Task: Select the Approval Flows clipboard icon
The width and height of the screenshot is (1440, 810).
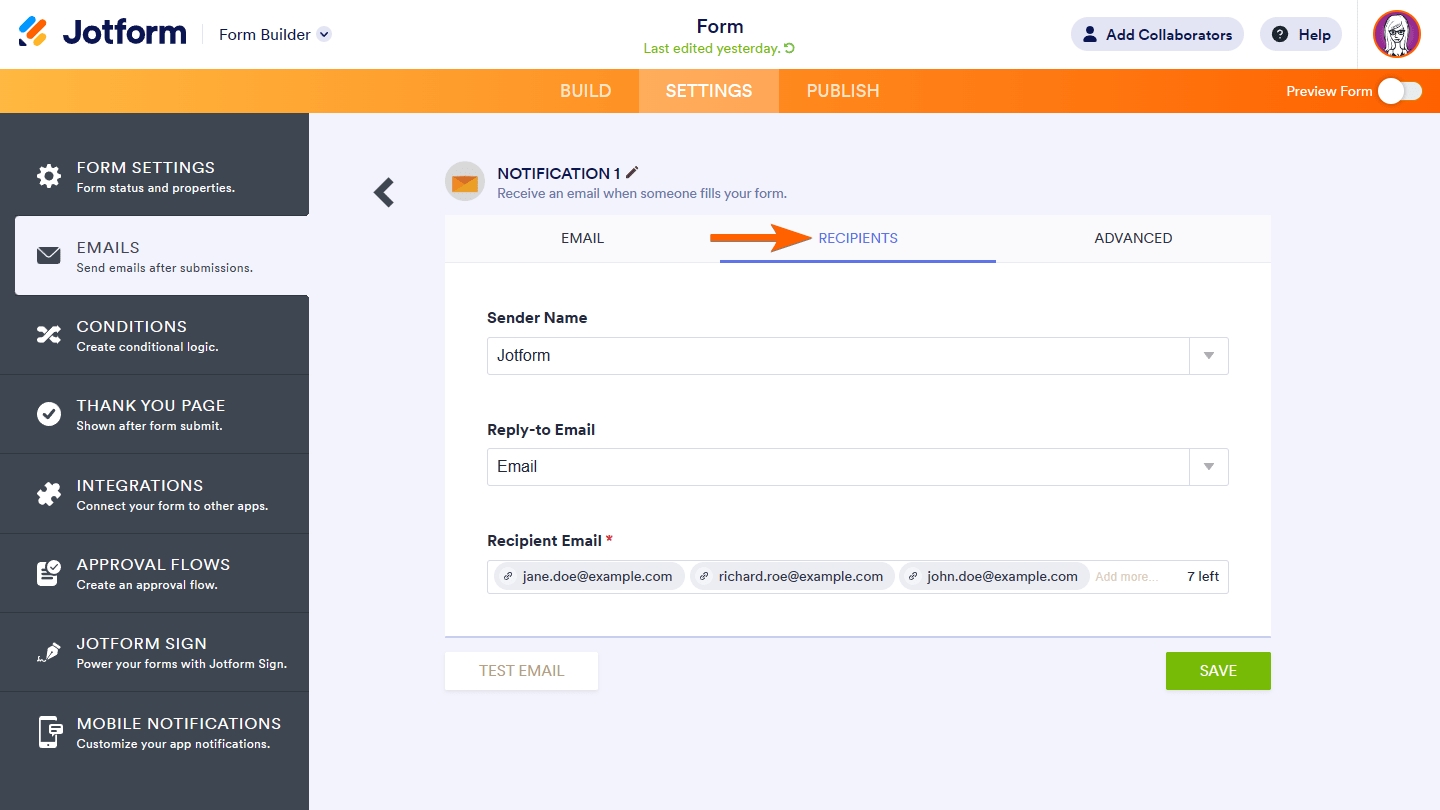Action: (49, 572)
